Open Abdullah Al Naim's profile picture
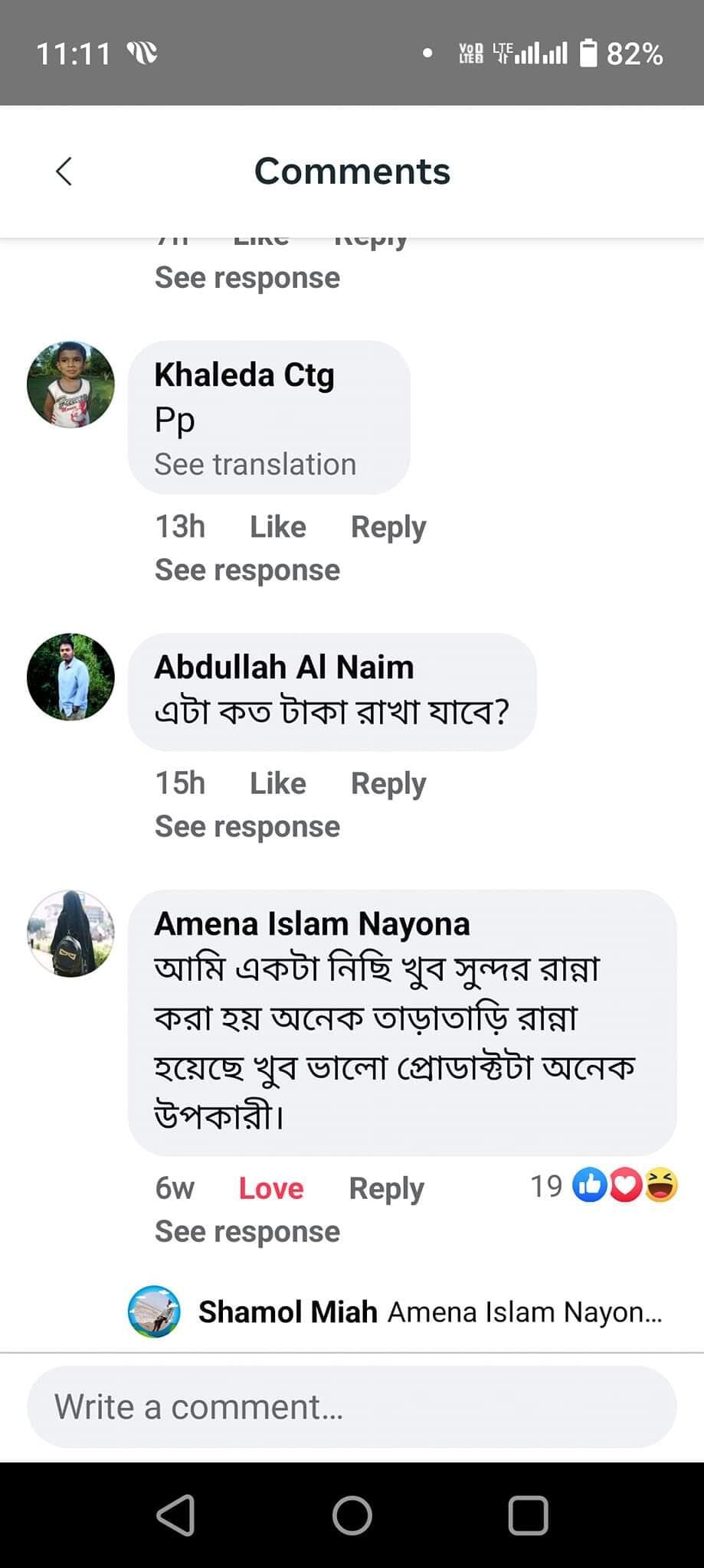 [x=70, y=677]
